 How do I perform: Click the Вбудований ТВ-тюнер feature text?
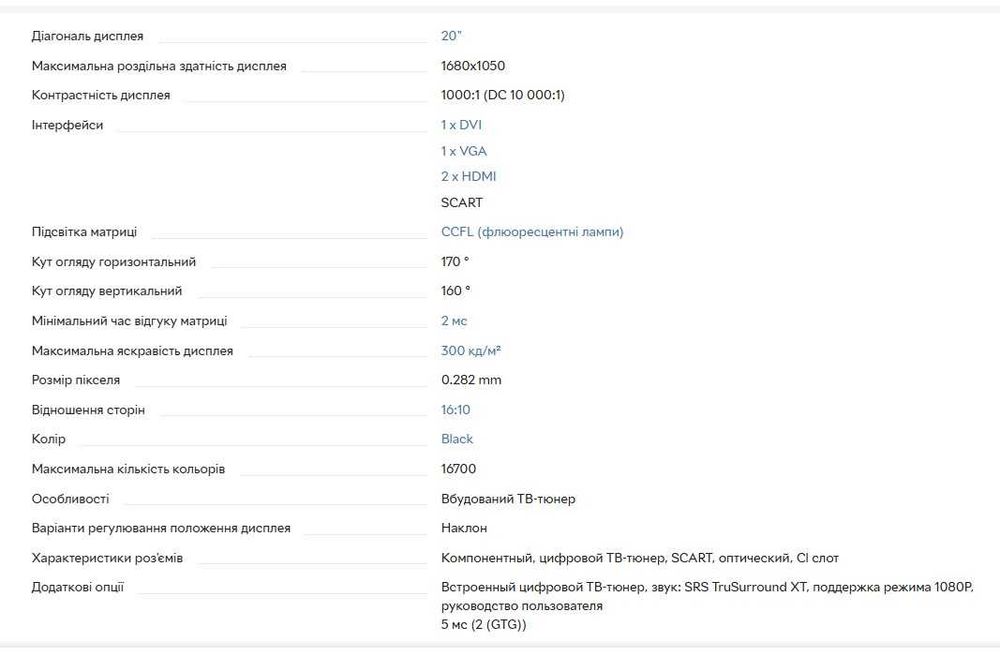click(508, 499)
